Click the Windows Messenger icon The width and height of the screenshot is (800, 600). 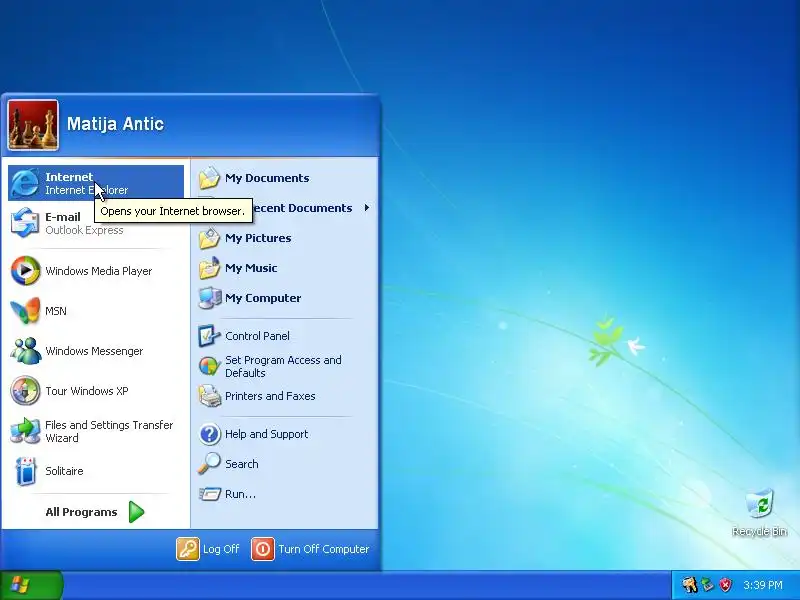pyautogui.click(x=25, y=351)
